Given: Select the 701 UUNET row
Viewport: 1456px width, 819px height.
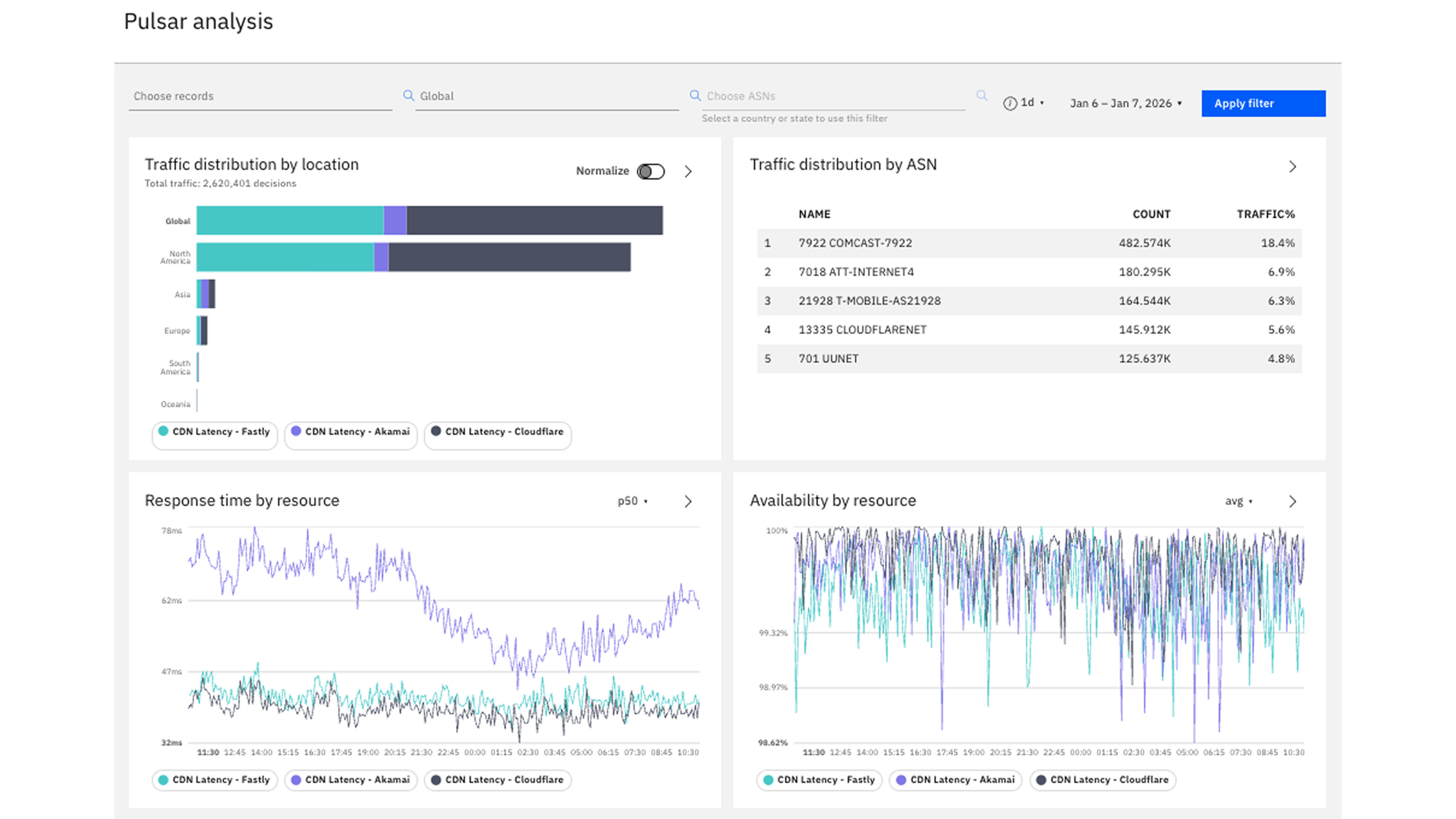Looking at the screenshot, I should point(1029,359).
